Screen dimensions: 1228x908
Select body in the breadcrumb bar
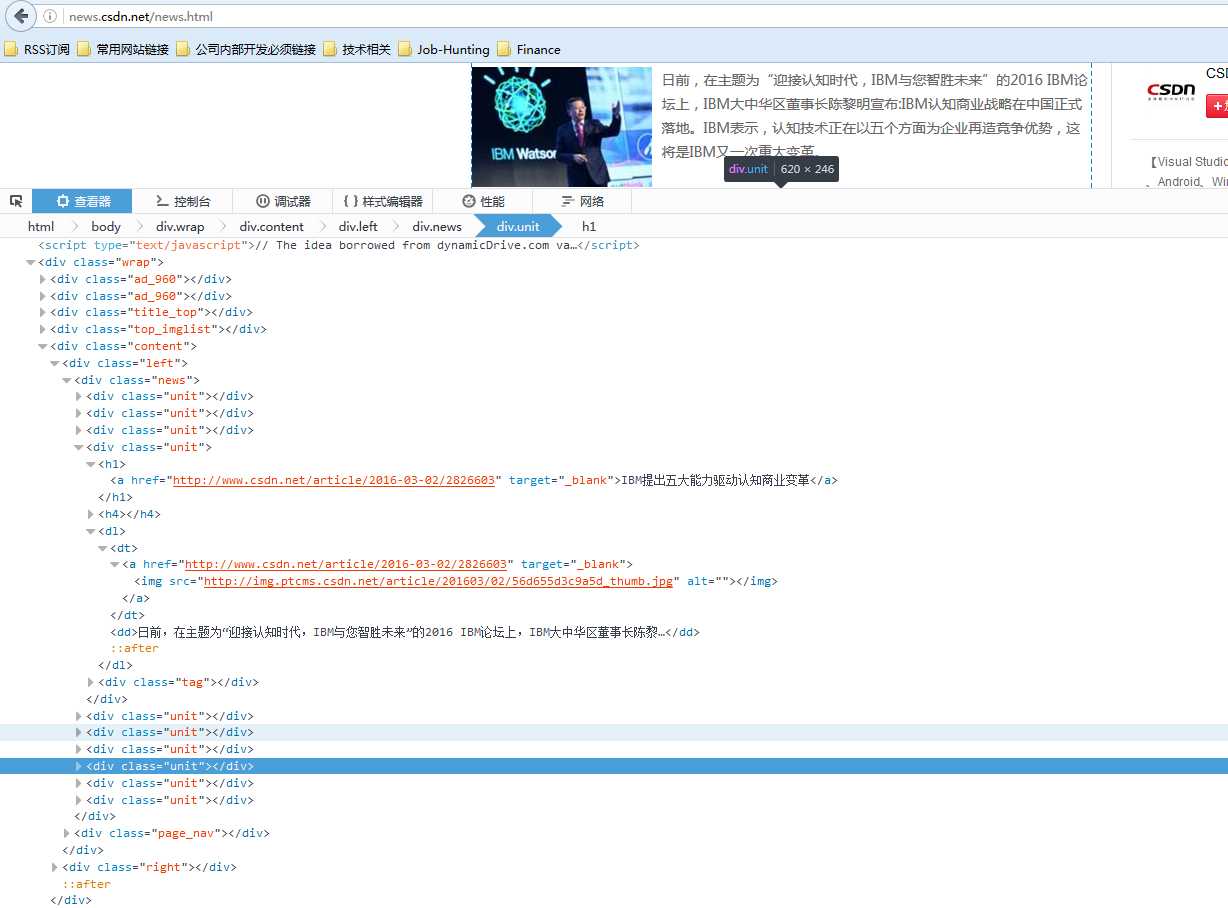[106, 226]
